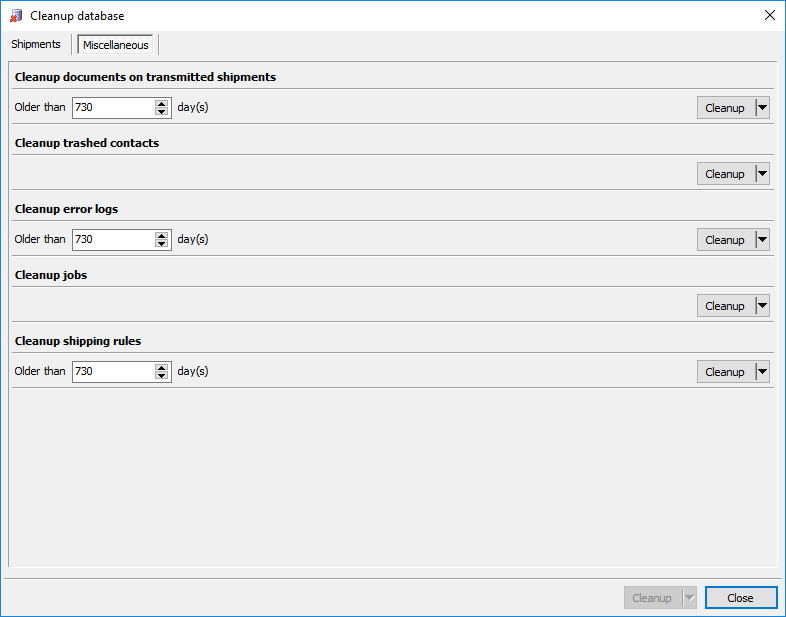Click Cleanup for trashed contacts
Screen dimensions: 786x617
(x=725, y=174)
